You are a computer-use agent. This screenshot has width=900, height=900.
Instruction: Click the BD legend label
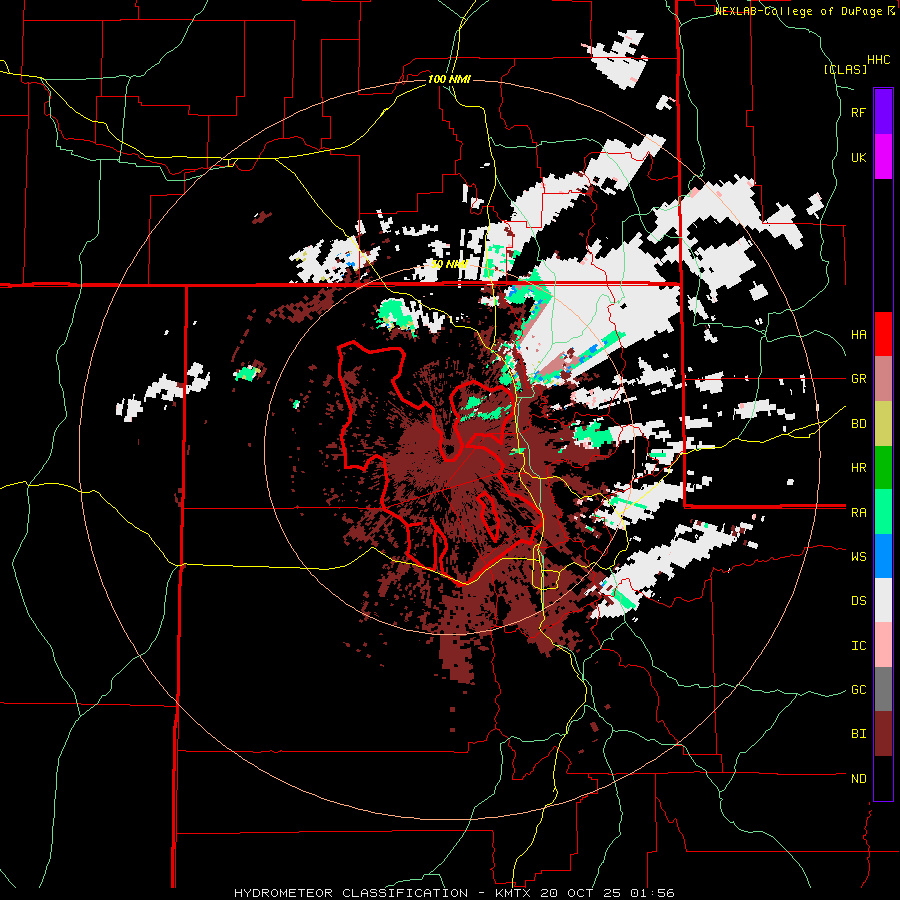[x=858, y=424]
